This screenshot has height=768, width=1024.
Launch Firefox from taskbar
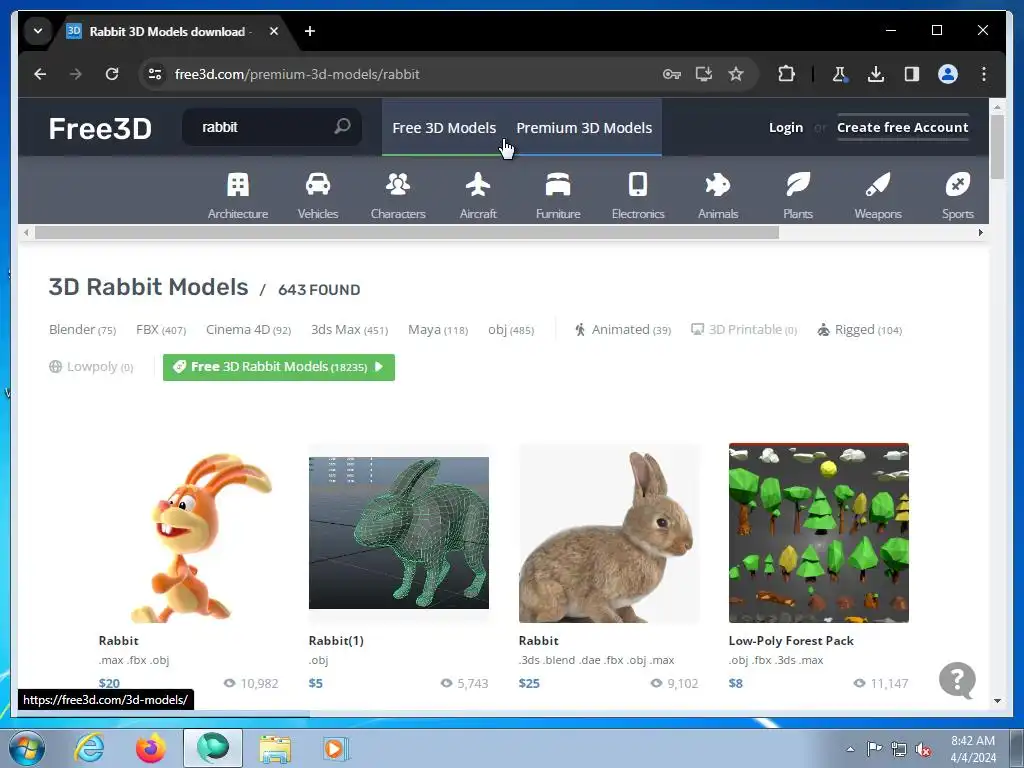[150, 748]
